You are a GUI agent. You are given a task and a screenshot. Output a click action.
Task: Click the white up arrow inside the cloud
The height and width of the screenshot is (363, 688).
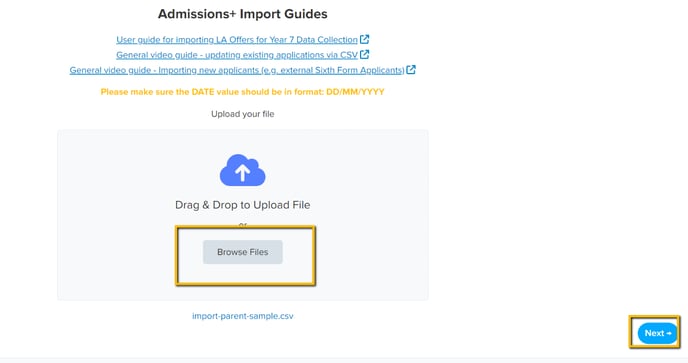click(x=243, y=173)
